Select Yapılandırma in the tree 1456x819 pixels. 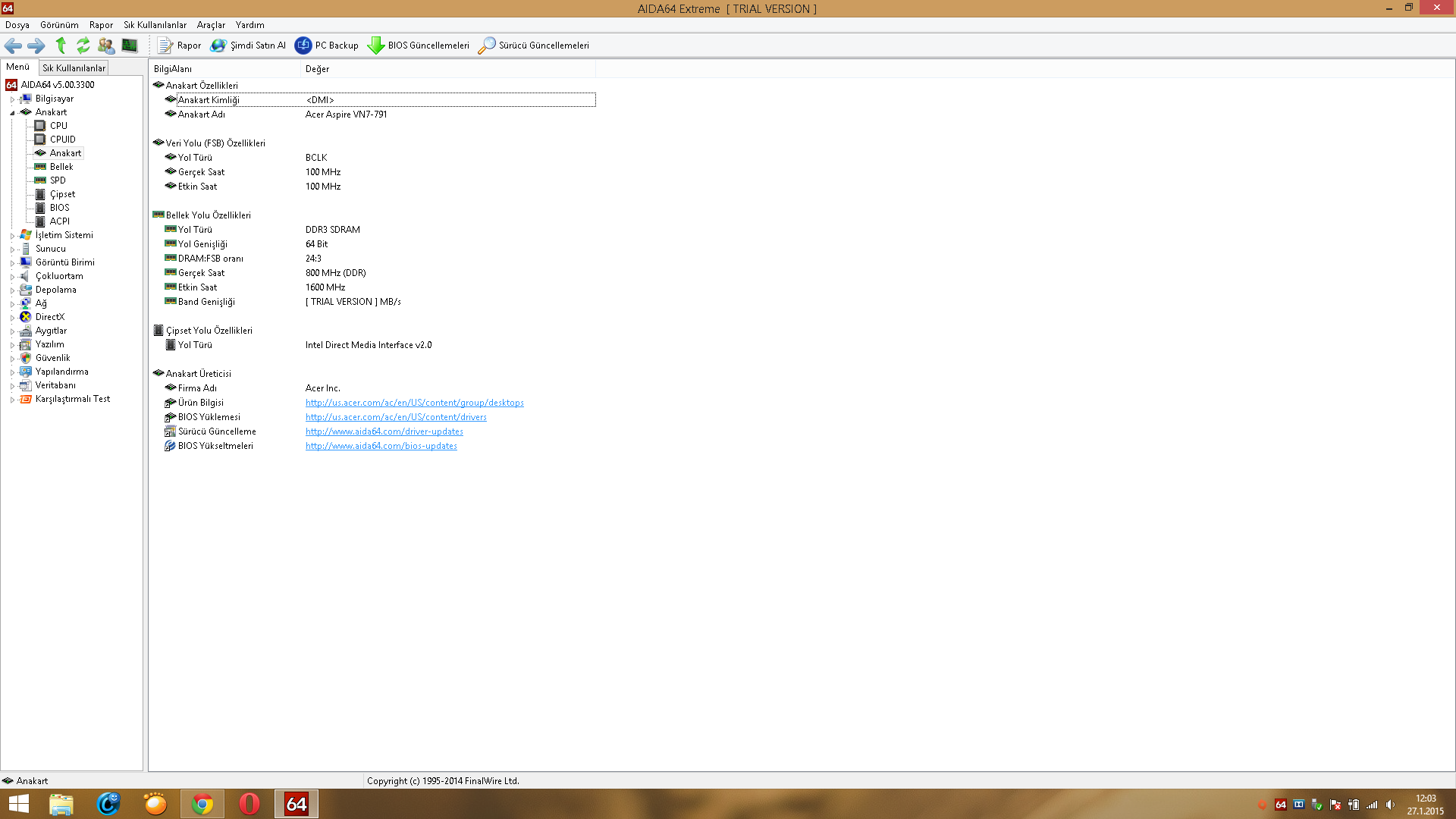tap(61, 372)
